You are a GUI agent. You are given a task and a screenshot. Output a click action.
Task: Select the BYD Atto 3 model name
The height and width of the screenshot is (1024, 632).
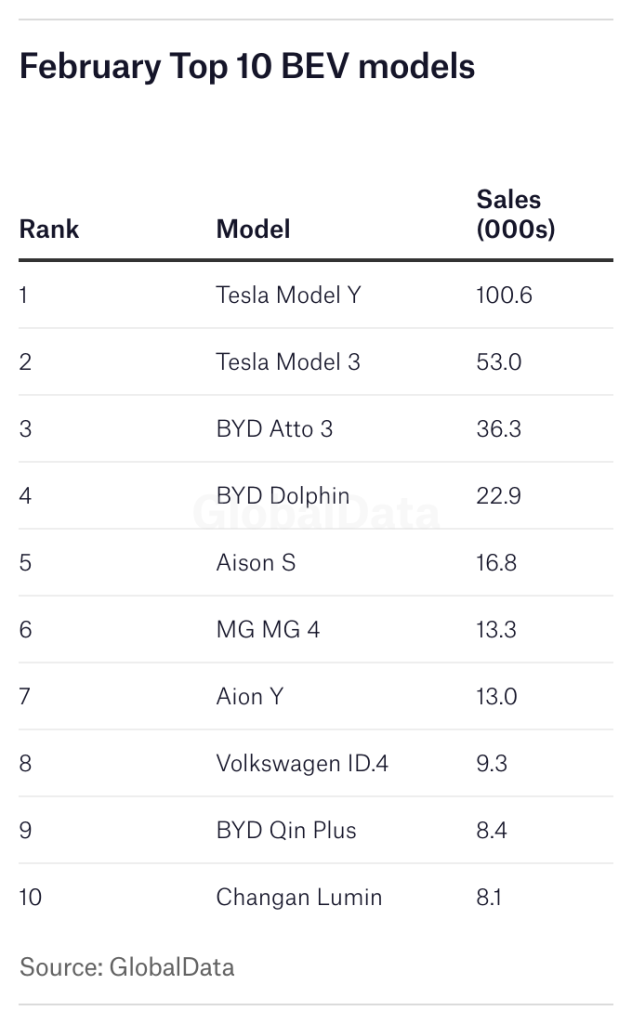point(274,429)
